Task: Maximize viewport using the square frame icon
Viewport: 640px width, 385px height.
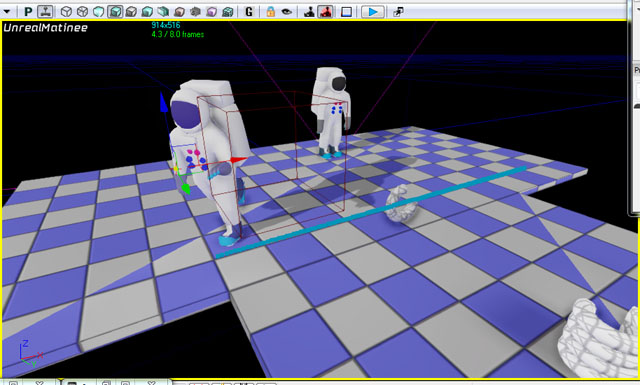Action: [346, 12]
